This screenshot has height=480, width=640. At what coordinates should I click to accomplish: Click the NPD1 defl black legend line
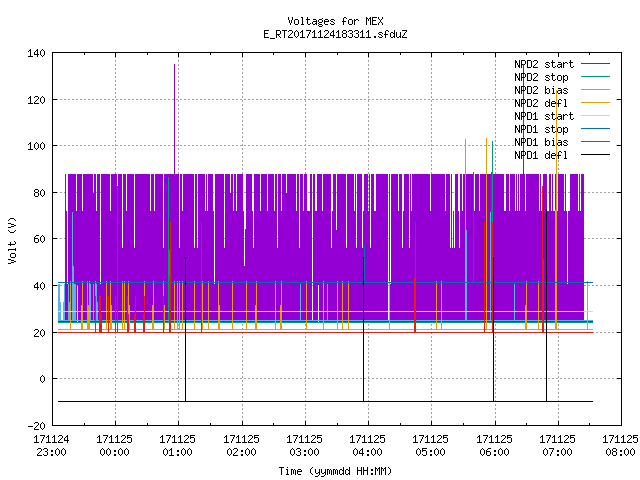click(x=596, y=155)
